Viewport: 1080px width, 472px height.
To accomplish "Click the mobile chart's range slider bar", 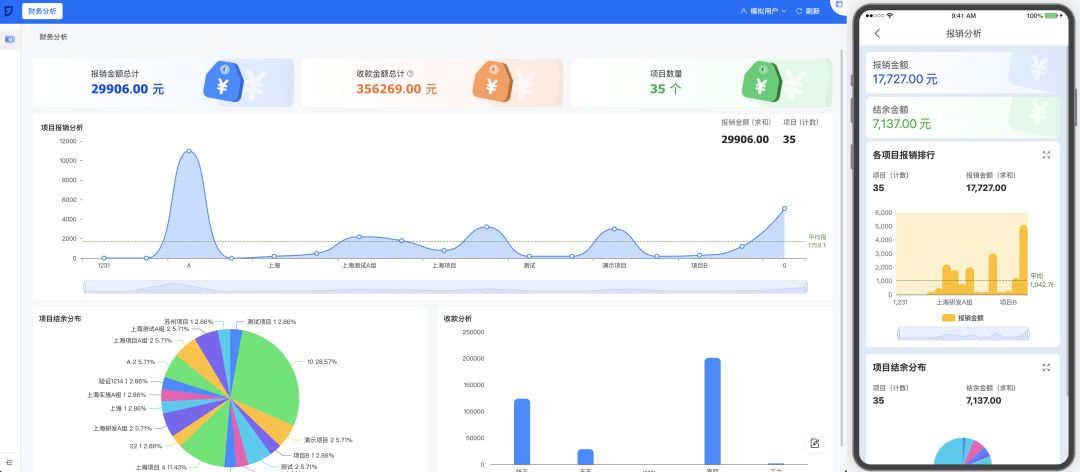I will click(x=963, y=334).
